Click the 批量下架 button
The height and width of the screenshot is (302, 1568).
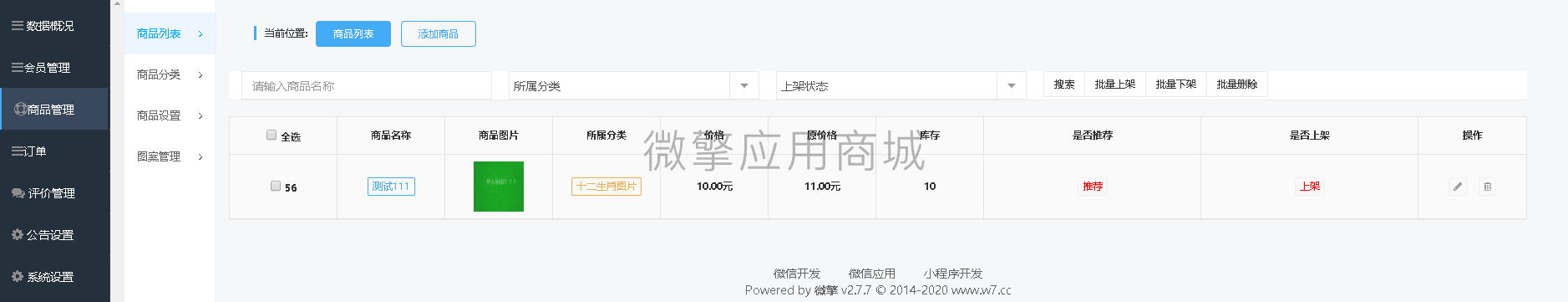[1176, 84]
